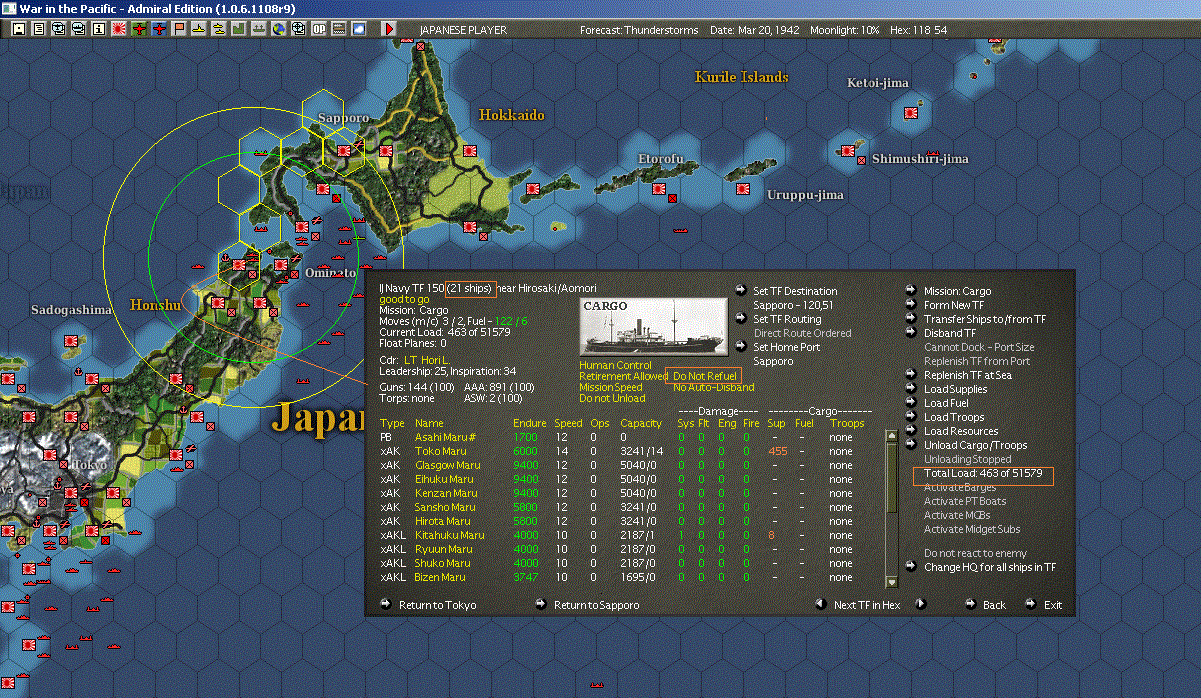Choose Unload Cargo/Troops option
Viewport: 1201px width, 698px height.
pos(975,445)
